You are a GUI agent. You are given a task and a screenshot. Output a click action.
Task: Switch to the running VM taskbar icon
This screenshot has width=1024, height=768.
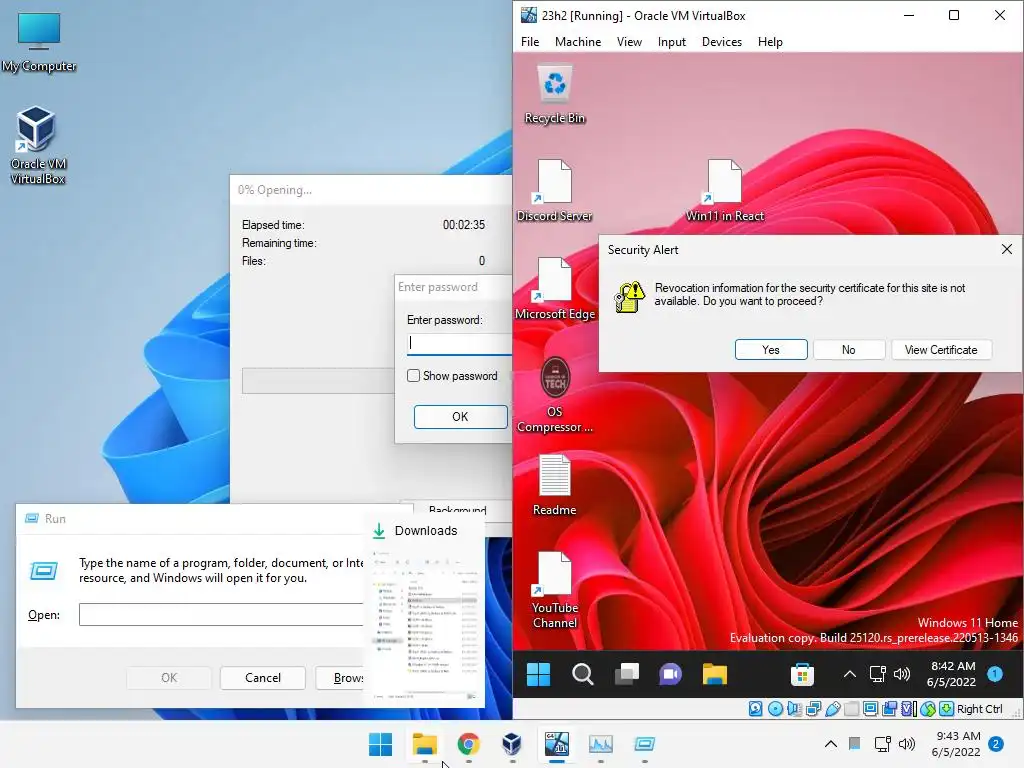pyautogui.click(x=556, y=744)
